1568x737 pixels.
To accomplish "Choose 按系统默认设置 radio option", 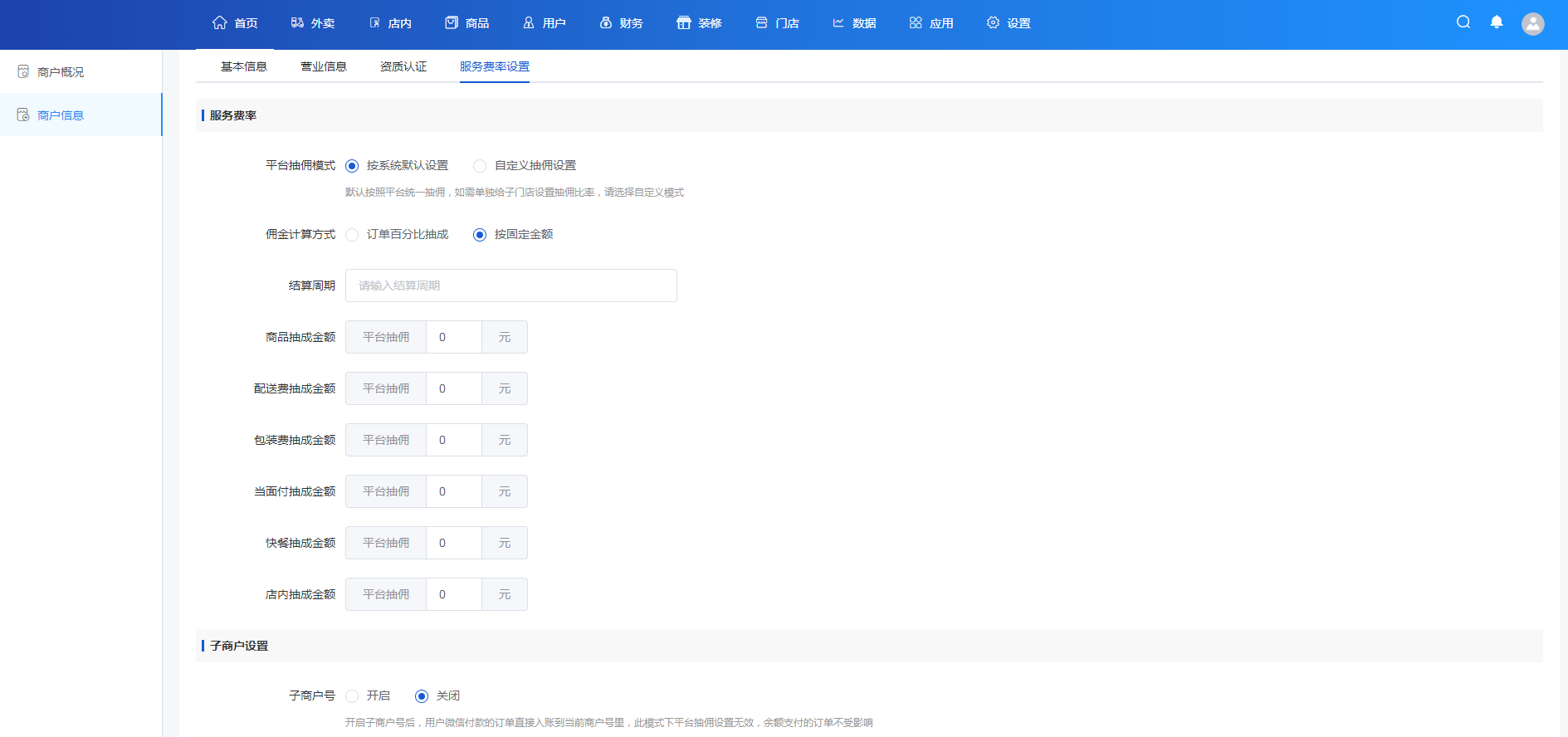I will click(352, 166).
